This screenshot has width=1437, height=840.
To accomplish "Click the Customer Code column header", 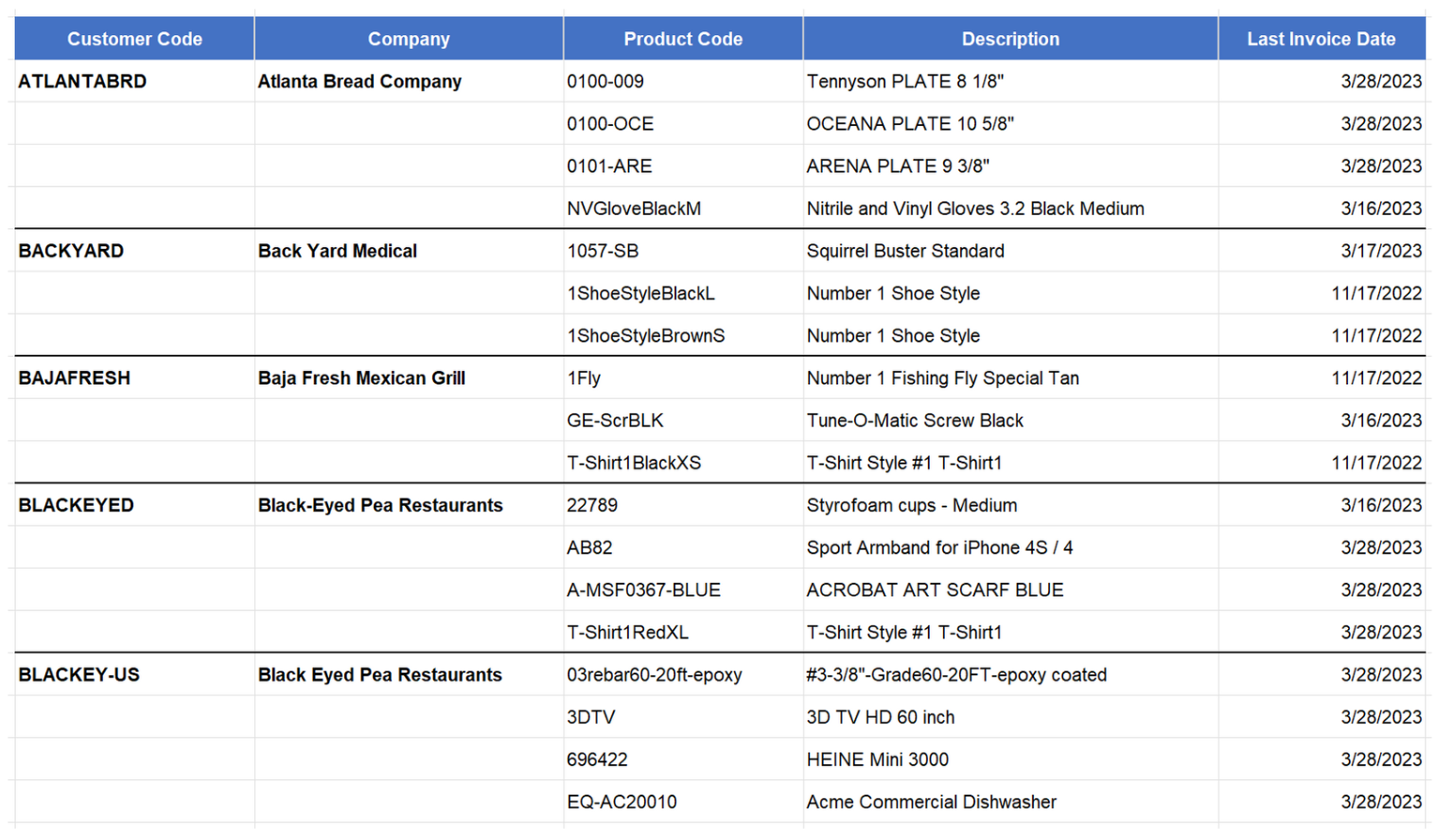I will [134, 39].
